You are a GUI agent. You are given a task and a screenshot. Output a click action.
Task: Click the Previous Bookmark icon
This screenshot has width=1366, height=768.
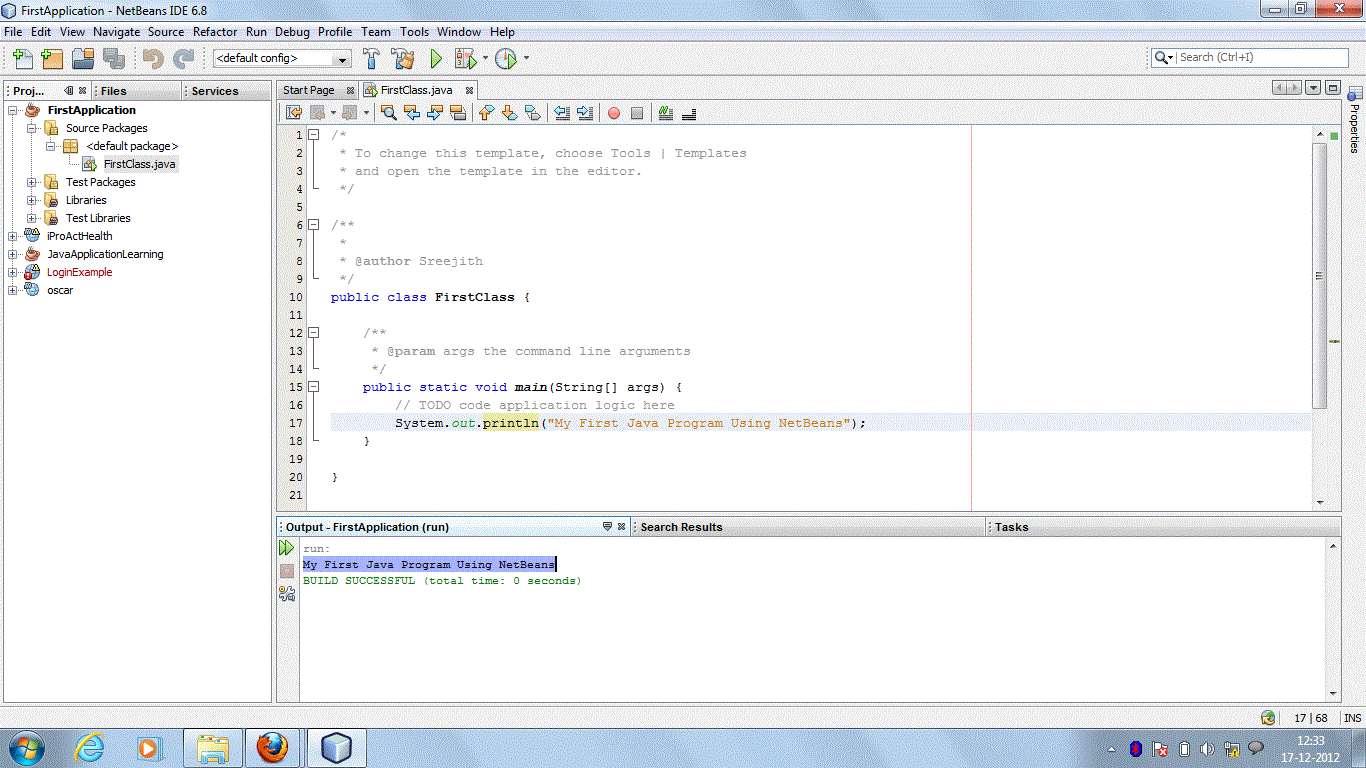point(487,113)
